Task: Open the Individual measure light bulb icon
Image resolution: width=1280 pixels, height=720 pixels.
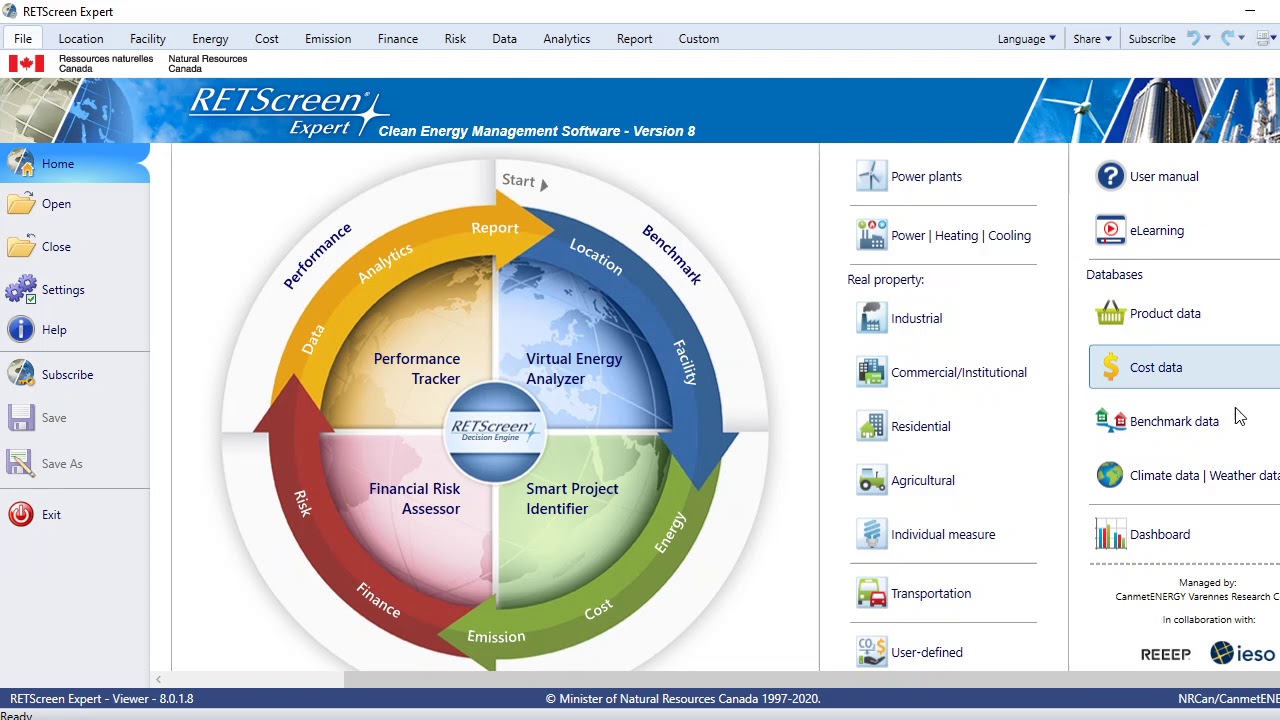Action: pos(871,534)
